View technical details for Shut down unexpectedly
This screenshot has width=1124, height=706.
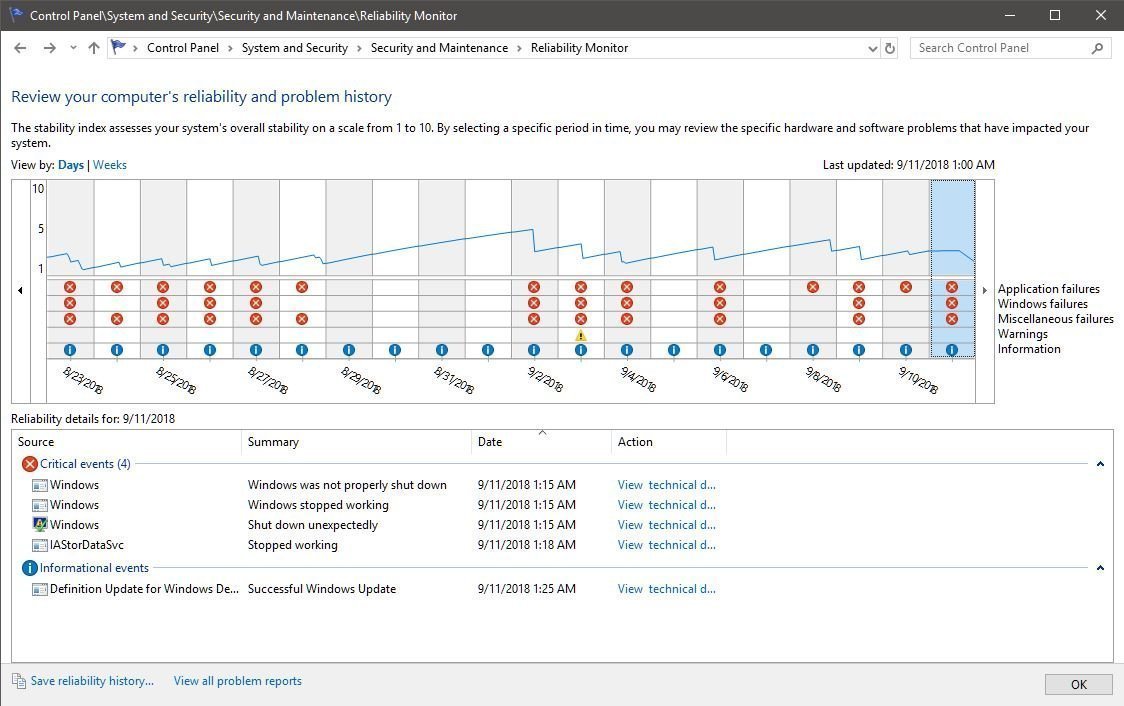[x=667, y=525]
